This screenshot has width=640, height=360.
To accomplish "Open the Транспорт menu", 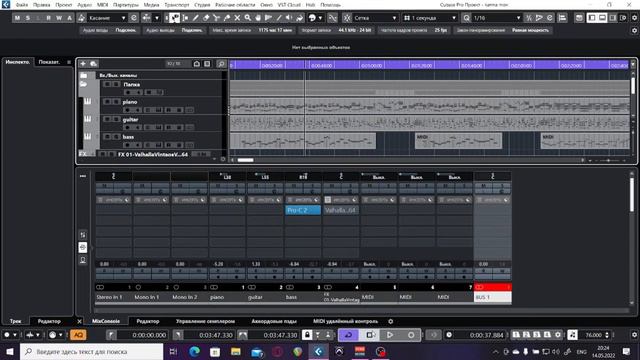I will click(177, 5).
